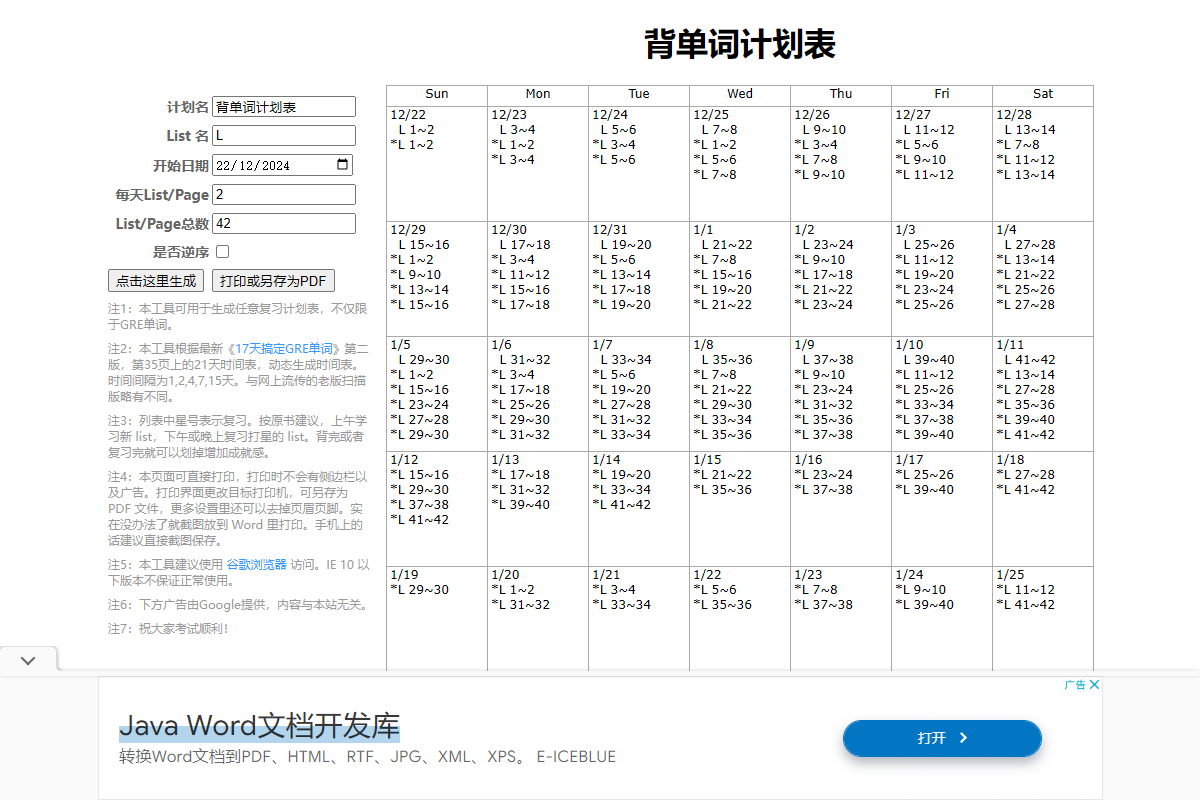1200x800 pixels.
Task: Click the arrow inside the 打开 button
Action: tap(965, 738)
